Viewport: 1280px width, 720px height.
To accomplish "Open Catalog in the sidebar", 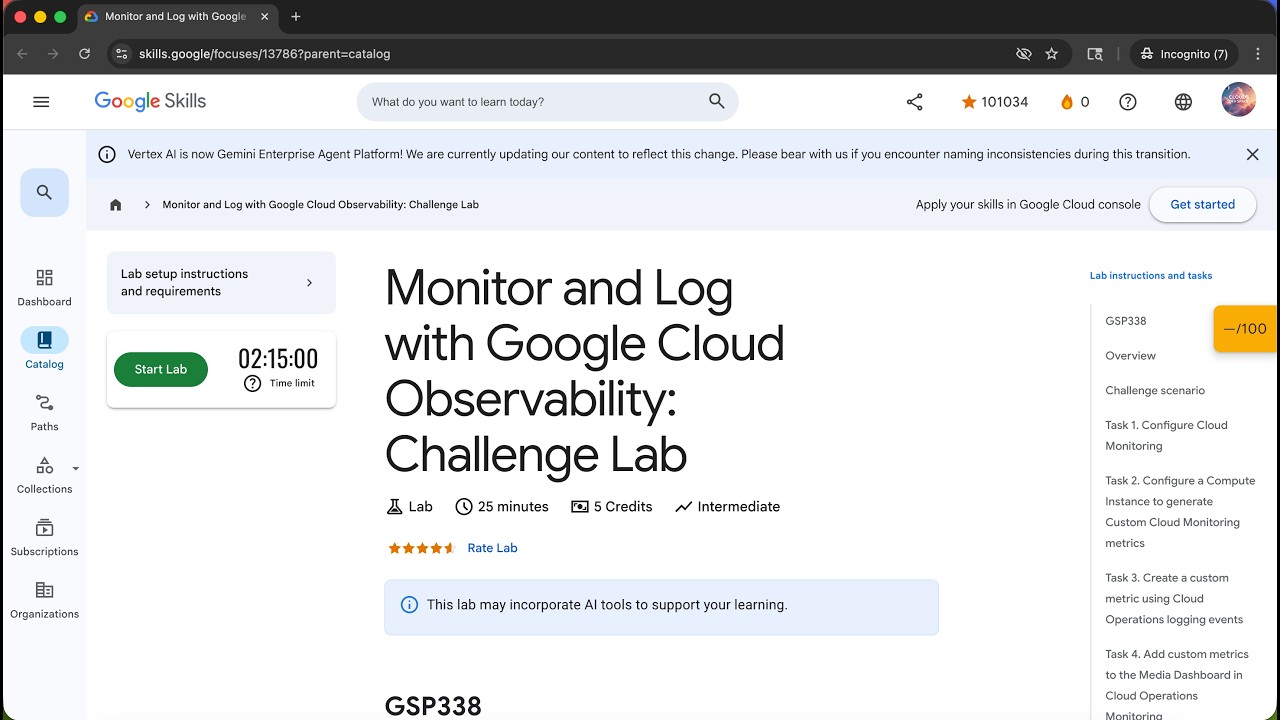I will (x=44, y=349).
